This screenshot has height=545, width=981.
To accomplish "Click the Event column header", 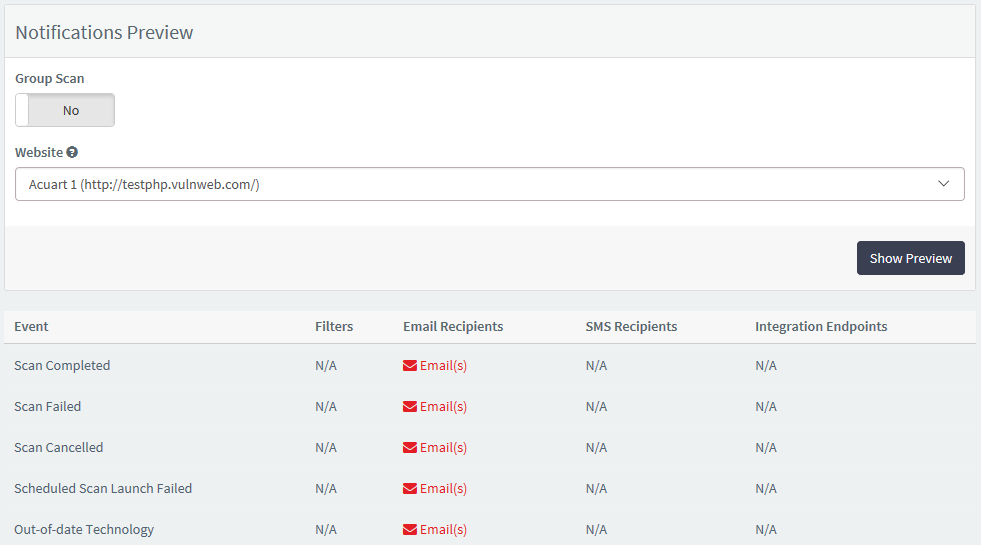I will coord(31,327).
